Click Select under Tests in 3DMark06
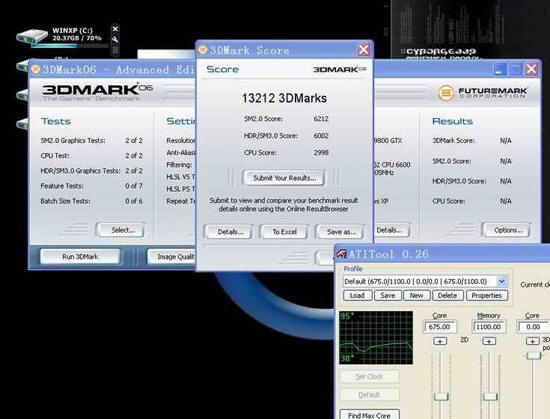This screenshot has width=550, height=419. [121, 230]
